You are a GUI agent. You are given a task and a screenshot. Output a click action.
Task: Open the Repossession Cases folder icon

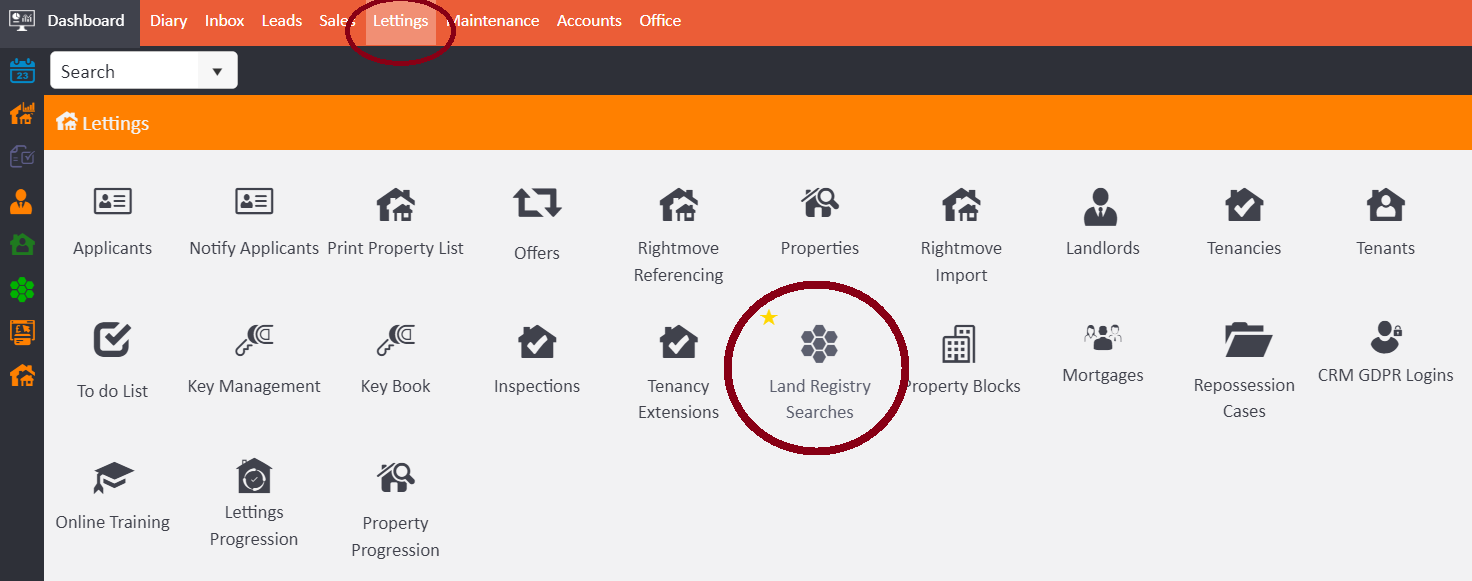point(1244,341)
